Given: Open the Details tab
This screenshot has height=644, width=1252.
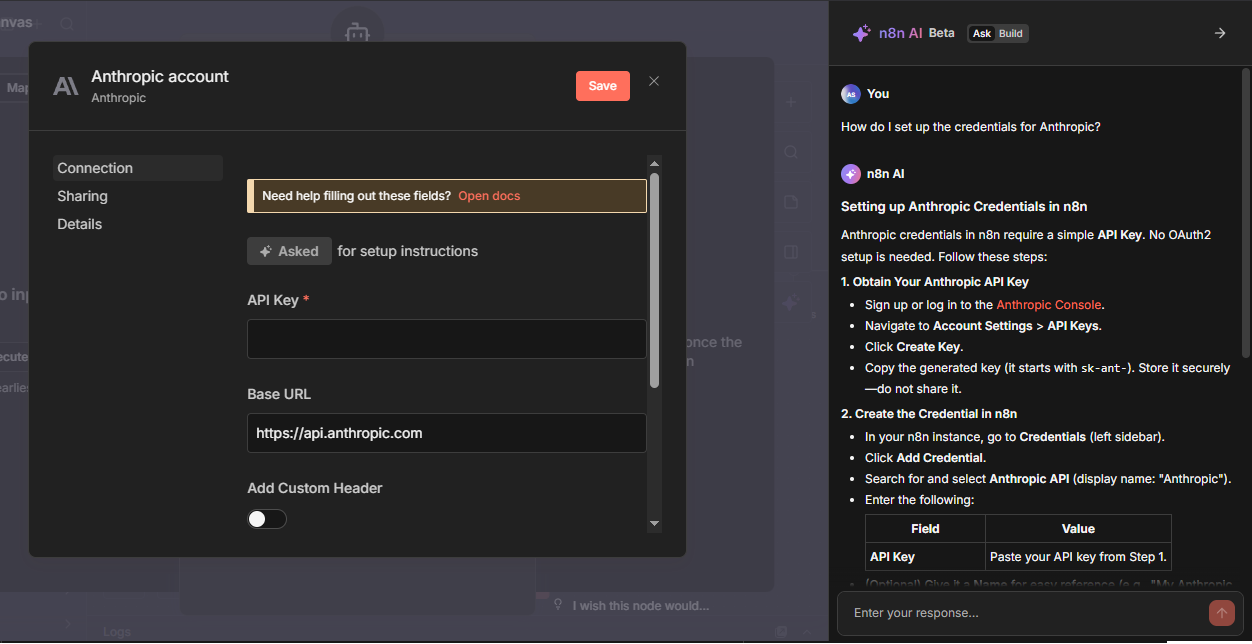Looking at the screenshot, I should pyautogui.click(x=79, y=224).
